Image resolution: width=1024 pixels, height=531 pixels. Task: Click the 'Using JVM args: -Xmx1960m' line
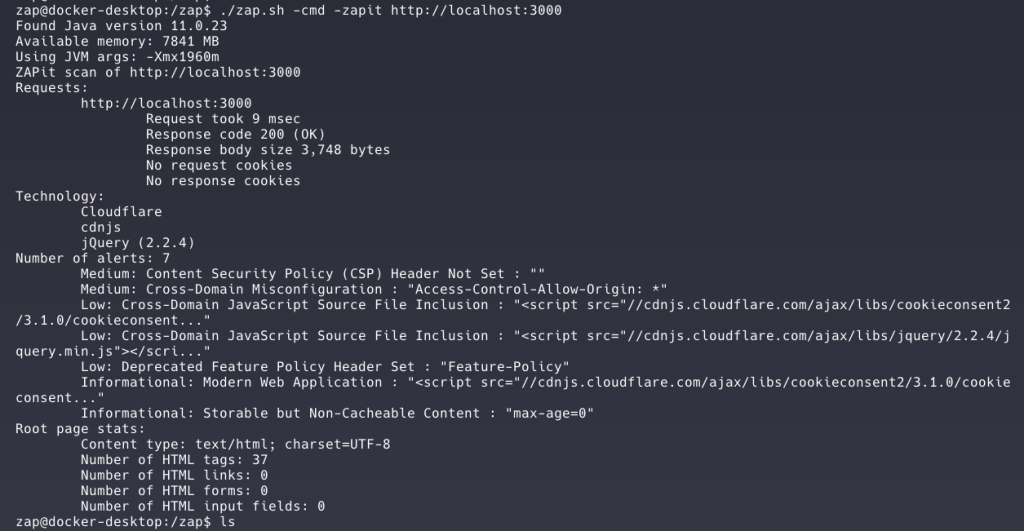pos(118,57)
